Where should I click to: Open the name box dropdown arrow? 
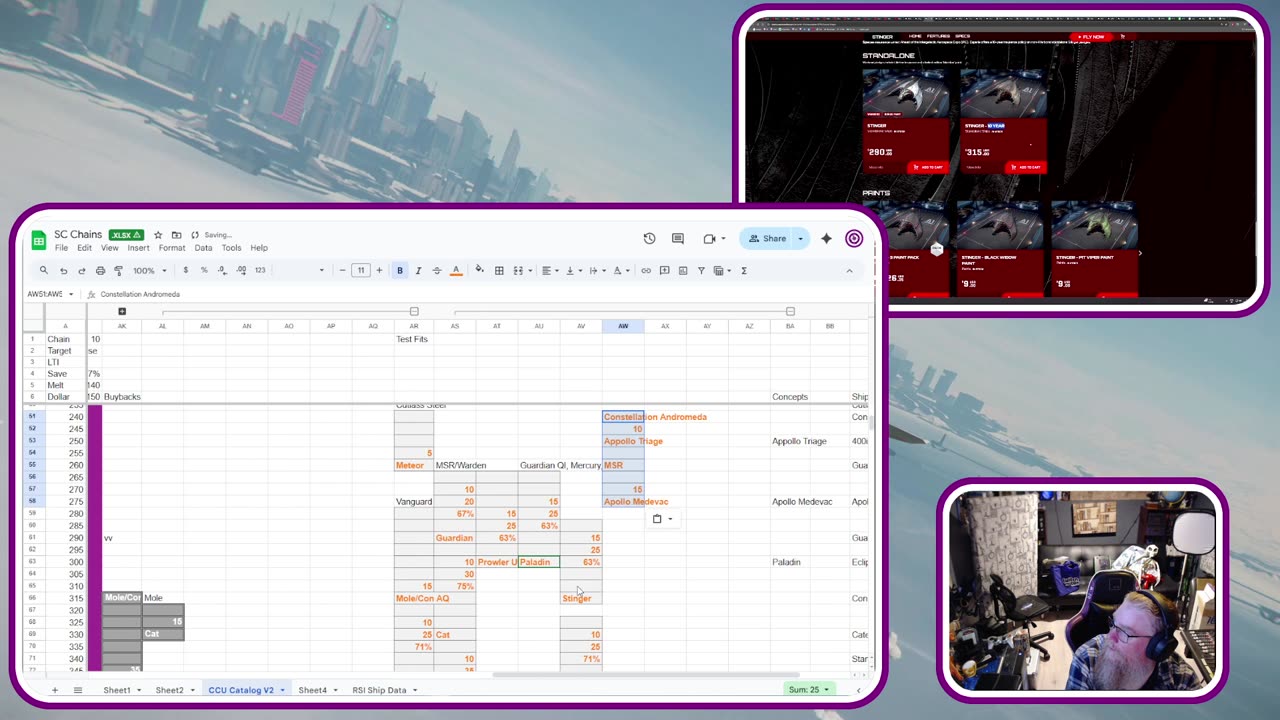(x=71, y=294)
